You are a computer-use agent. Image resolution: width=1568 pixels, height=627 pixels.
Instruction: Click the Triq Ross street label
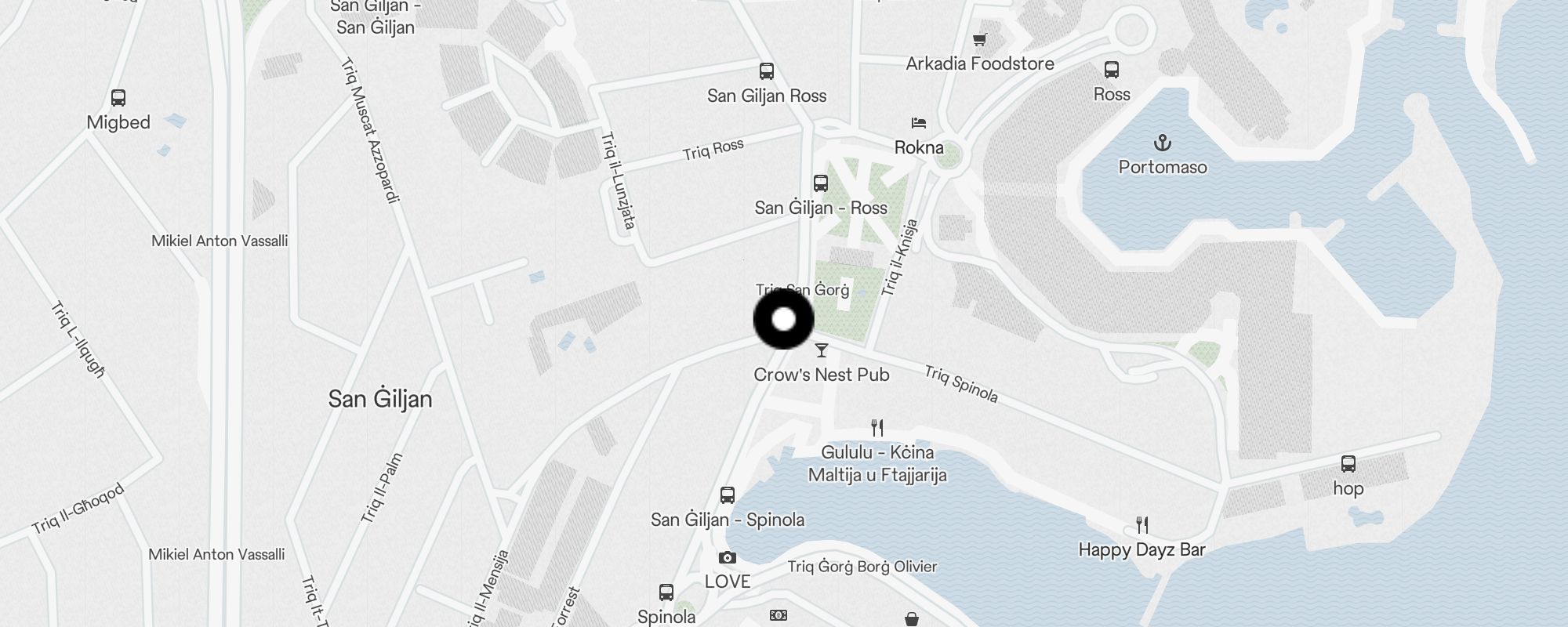click(713, 150)
